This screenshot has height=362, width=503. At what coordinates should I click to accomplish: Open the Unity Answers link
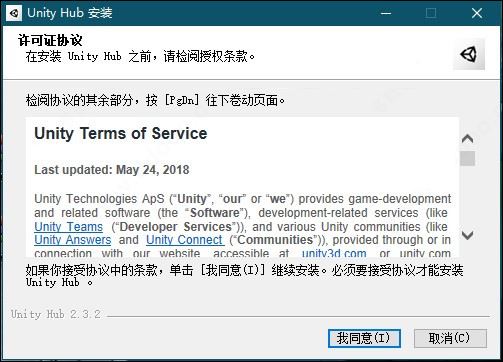pyautogui.click(x=73, y=240)
